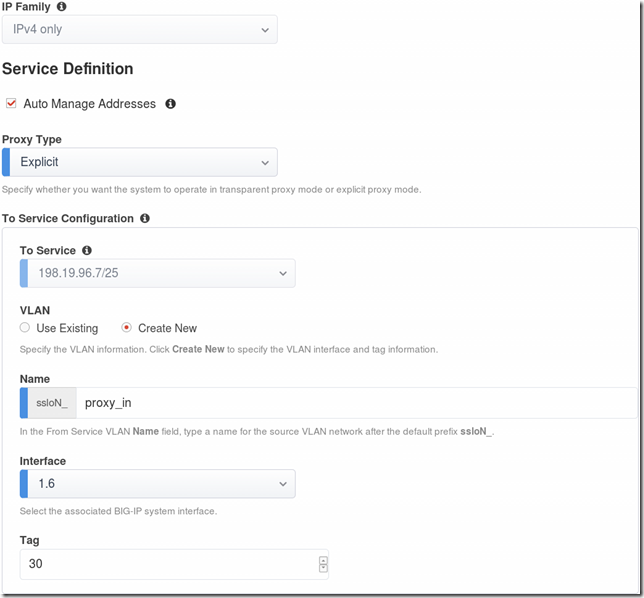
Task: Click info icon next to IP Family
Action: [x=62, y=7]
